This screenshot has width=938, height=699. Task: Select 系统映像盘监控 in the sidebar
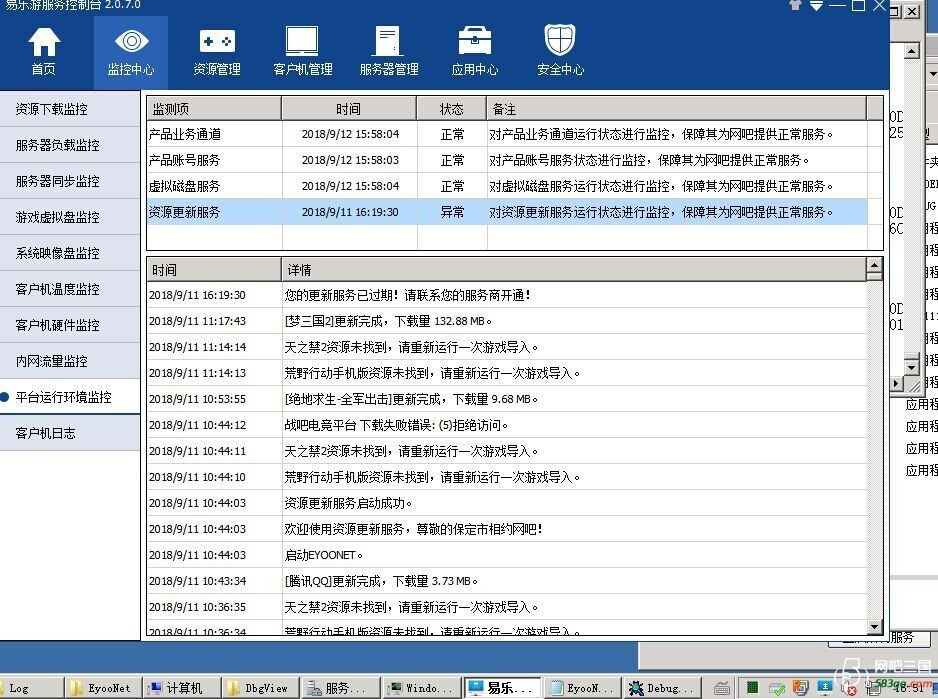point(70,253)
